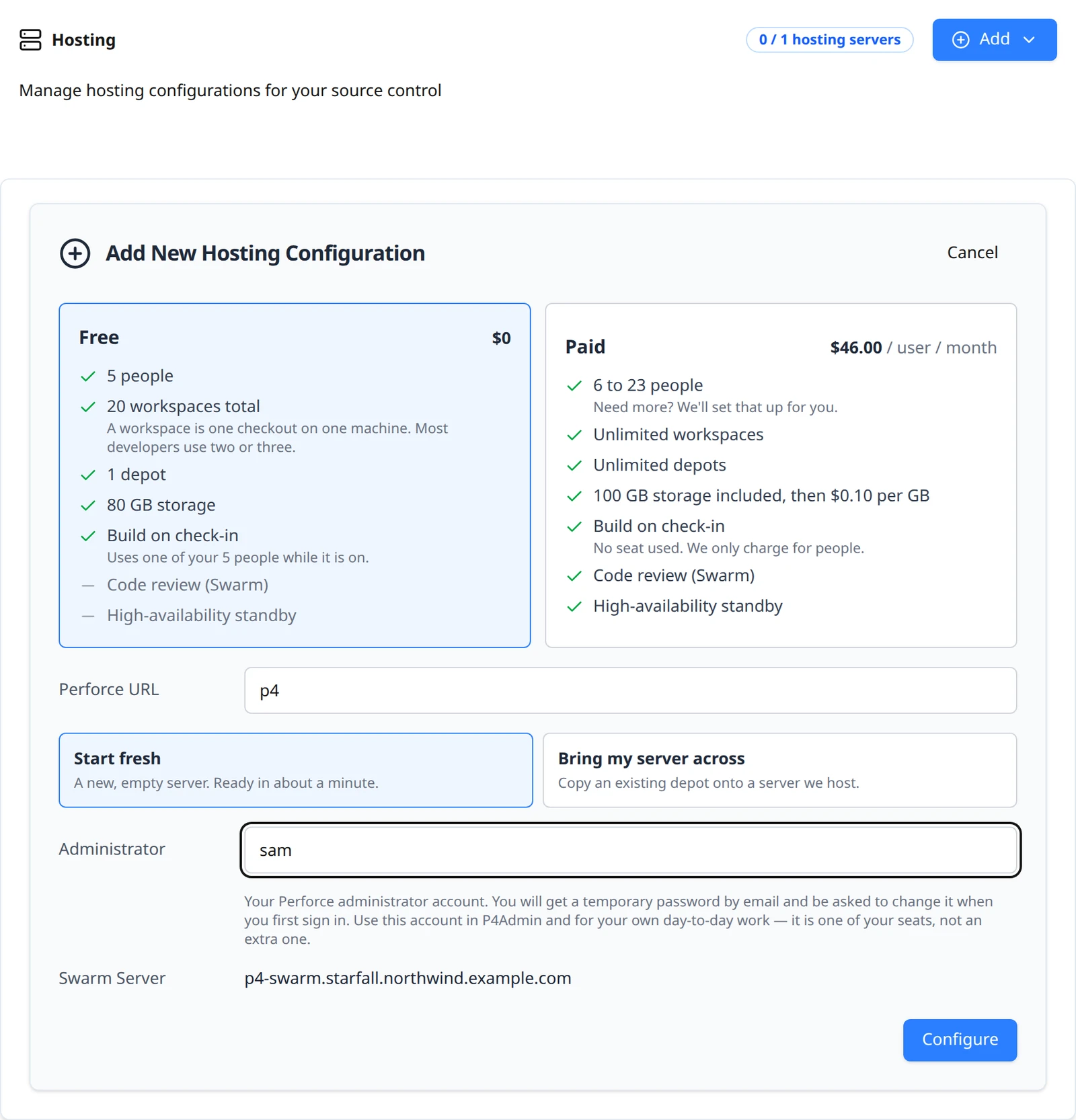1076x1120 pixels.
Task: Click the Swarm Server hostname p4-swarm.starfall.northwind.example.com
Action: (x=408, y=978)
